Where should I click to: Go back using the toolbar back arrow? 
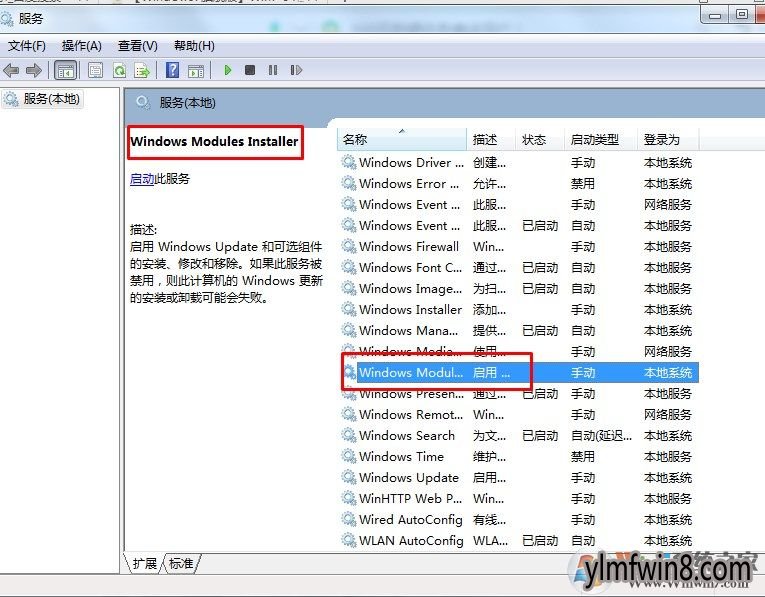11,70
